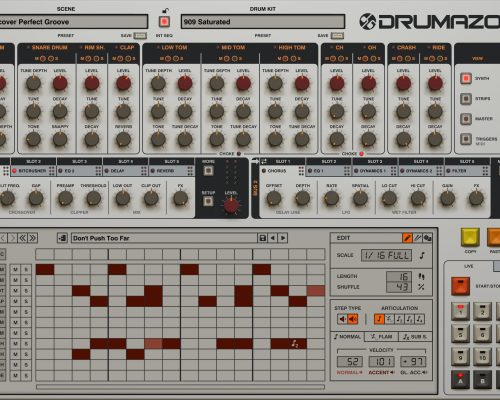Click the Snare Drum LEVEL knob
Viewport: 500px width, 400px height.
coord(60,83)
